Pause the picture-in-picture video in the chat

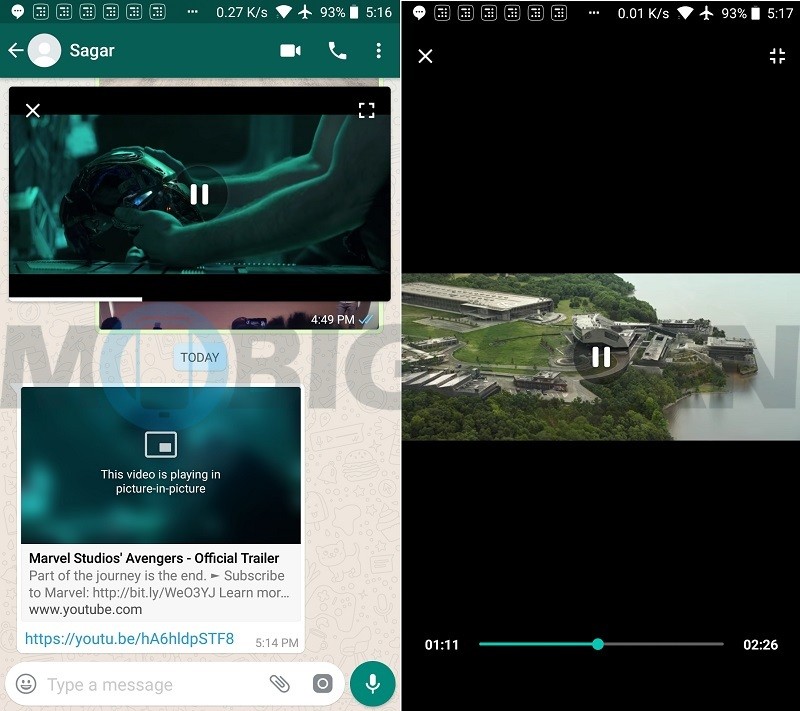pos(199,194)
